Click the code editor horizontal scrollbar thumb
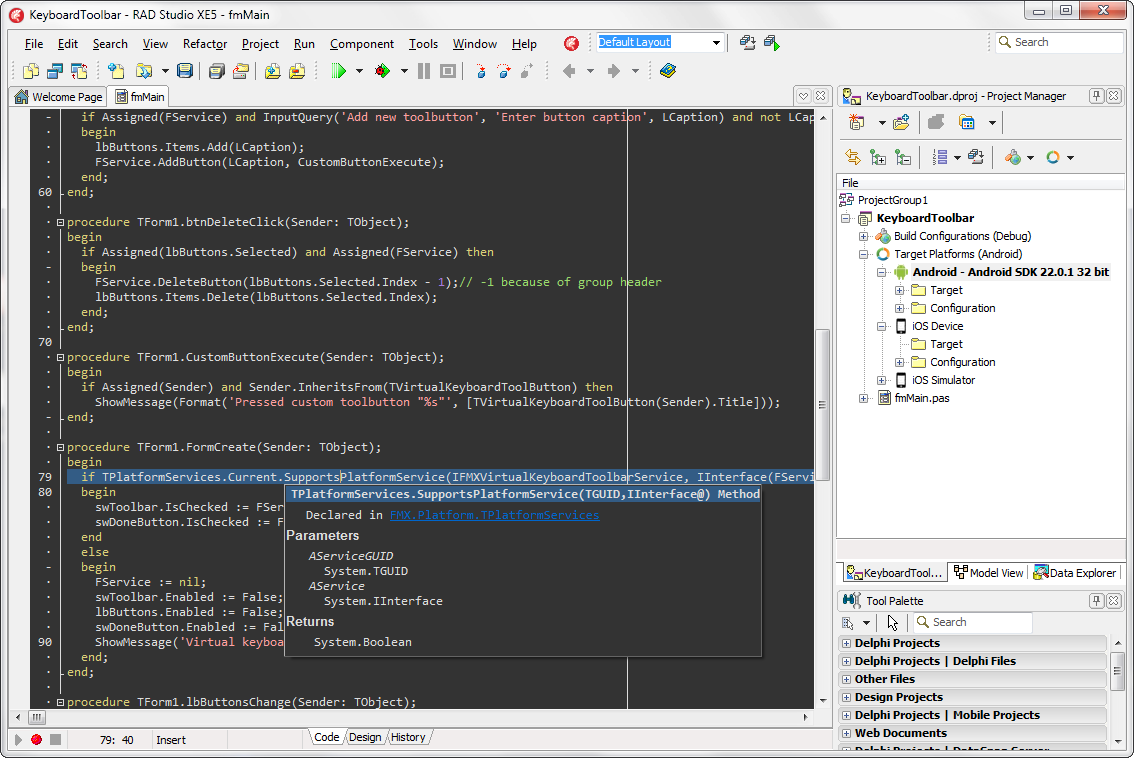Viewport: 1134px width, 758px height. [37, 717]
